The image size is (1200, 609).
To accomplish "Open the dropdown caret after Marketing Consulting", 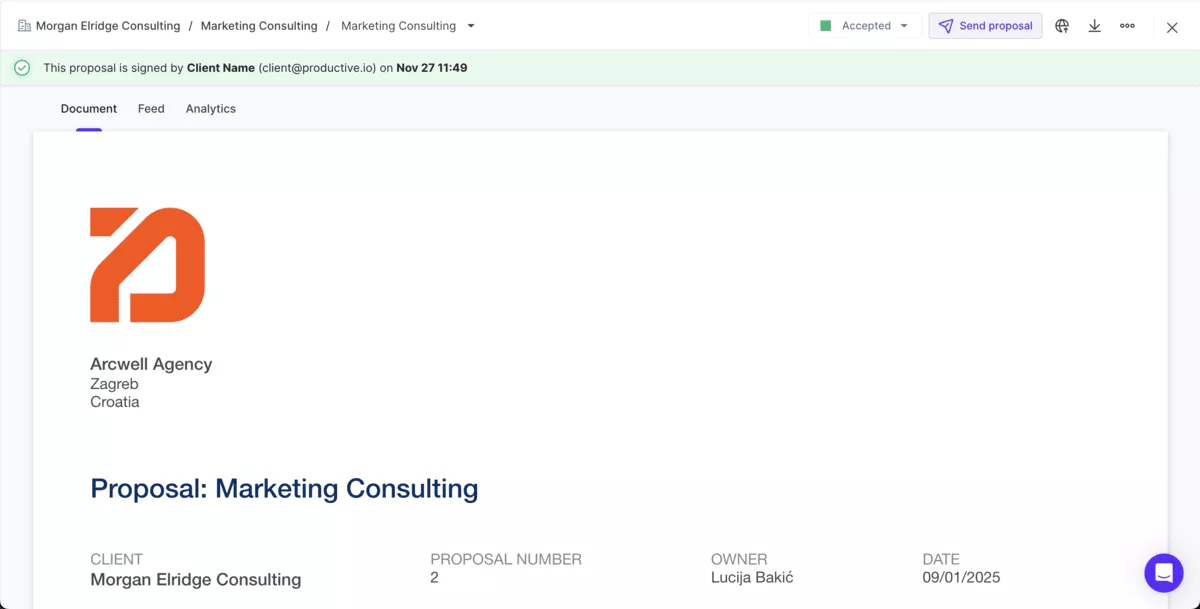I will (471, 26).
